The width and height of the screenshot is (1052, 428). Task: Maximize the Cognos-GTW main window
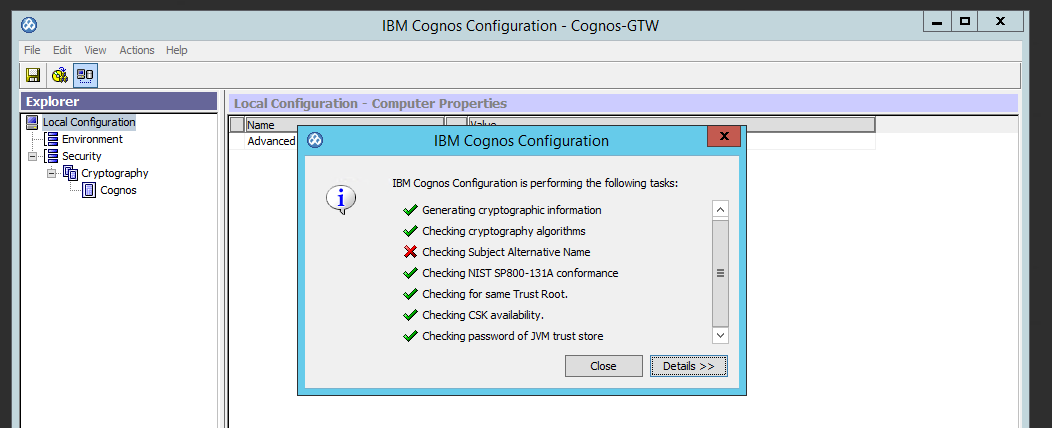964,22
